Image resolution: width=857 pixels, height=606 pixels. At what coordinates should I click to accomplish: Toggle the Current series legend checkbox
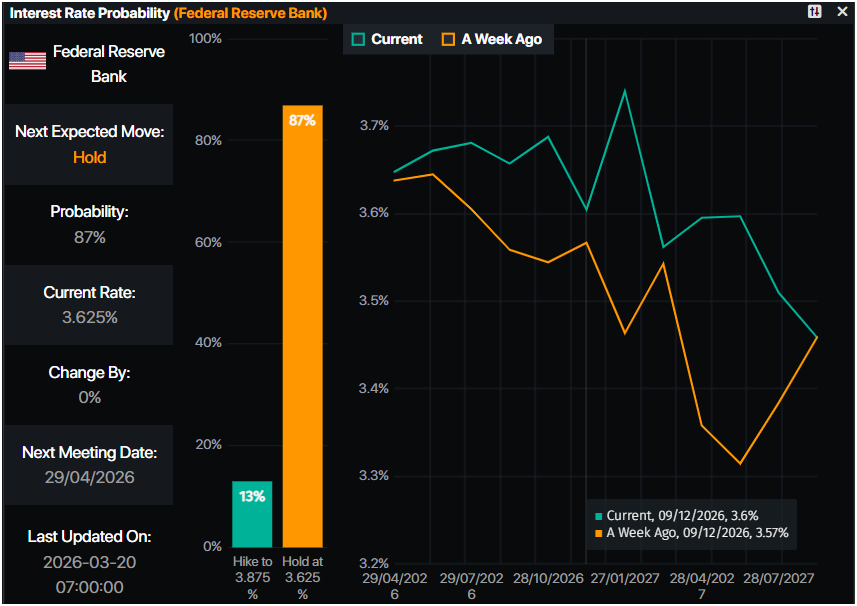pyautogui.click(x=359, y=39)
